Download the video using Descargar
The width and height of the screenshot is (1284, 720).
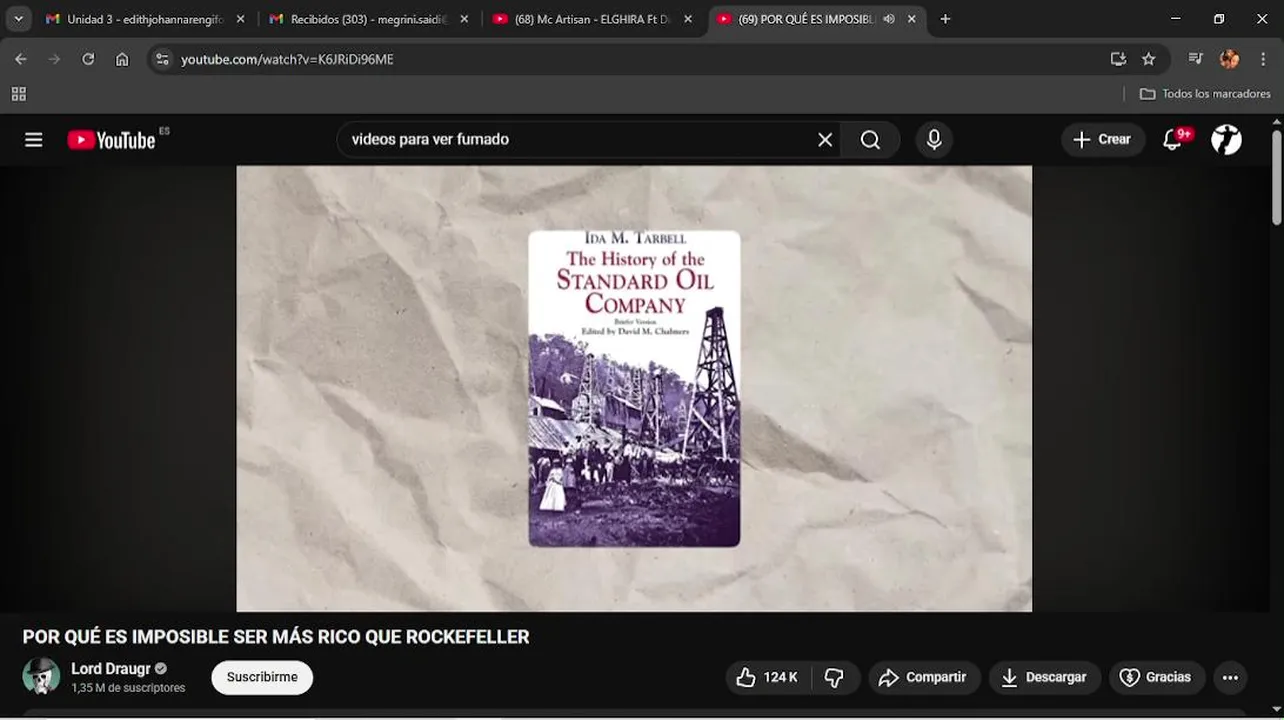click(x=1045, y=678)
